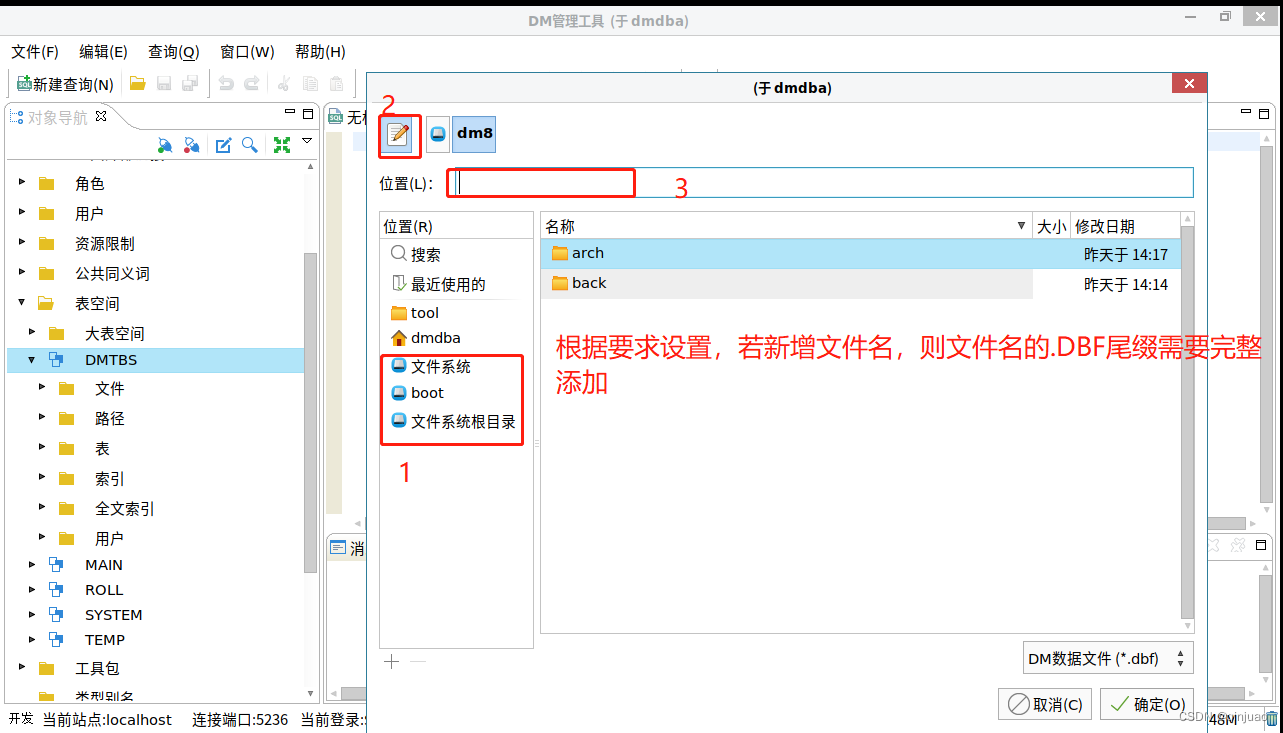
Task: Expand the 角色 tree node
Action: pos(22,183)
